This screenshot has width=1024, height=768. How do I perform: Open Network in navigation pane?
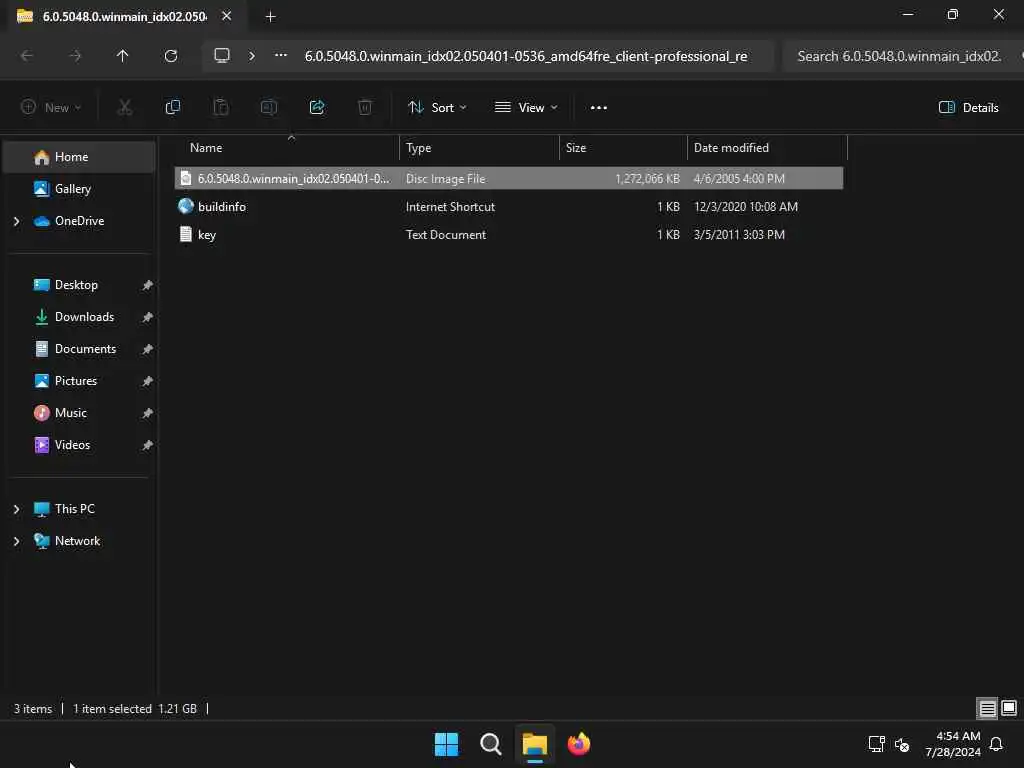(x=79, y=541)
